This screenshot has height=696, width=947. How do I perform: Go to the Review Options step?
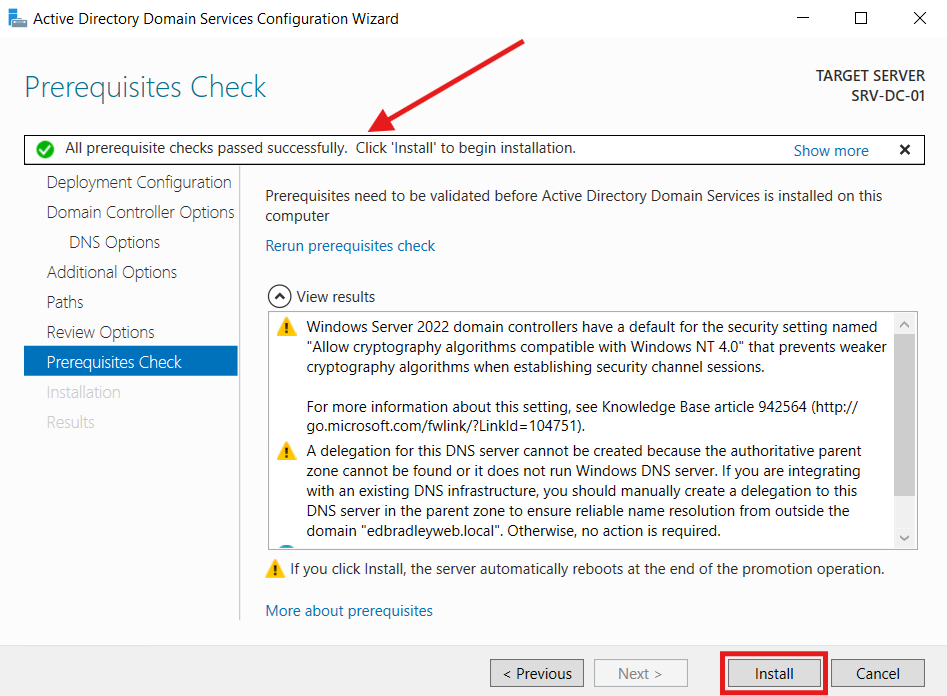100,332
